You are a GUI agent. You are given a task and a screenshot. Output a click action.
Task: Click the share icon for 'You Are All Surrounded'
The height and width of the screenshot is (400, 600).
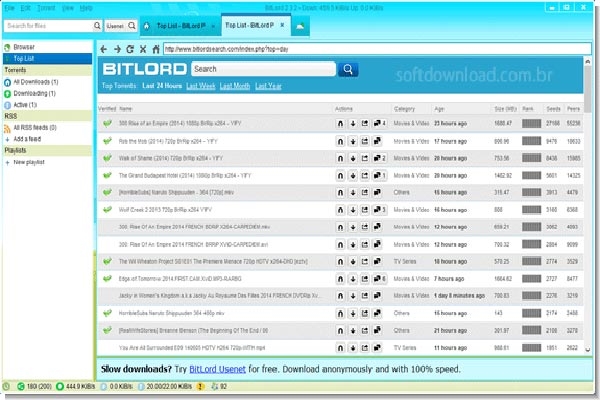365,348
